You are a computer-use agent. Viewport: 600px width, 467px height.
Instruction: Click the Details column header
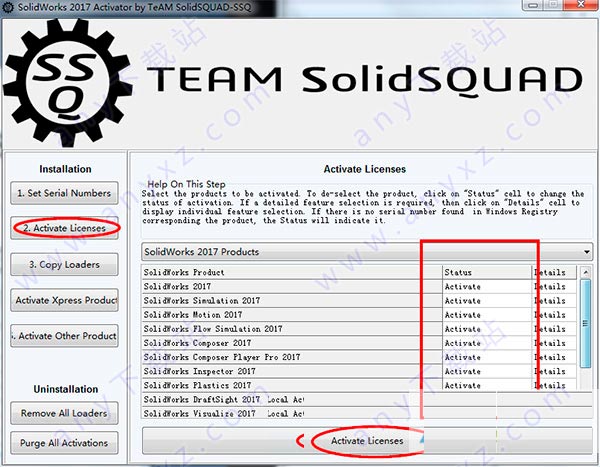tap(554, 273)
